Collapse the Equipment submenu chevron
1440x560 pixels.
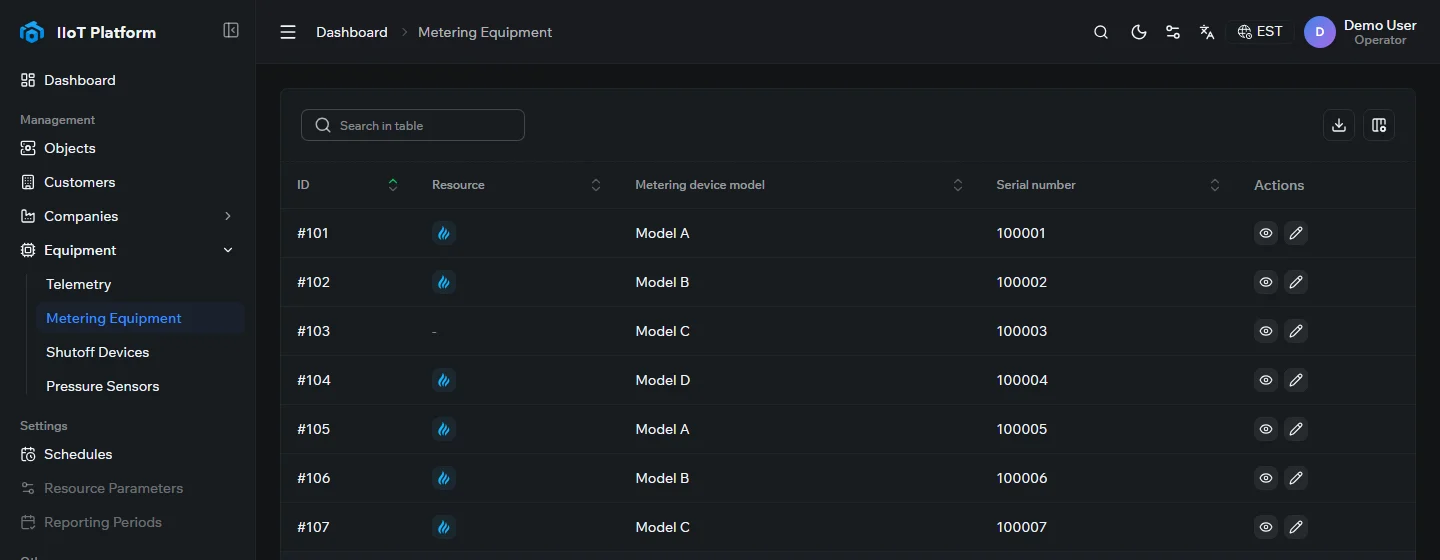[228, 250]
